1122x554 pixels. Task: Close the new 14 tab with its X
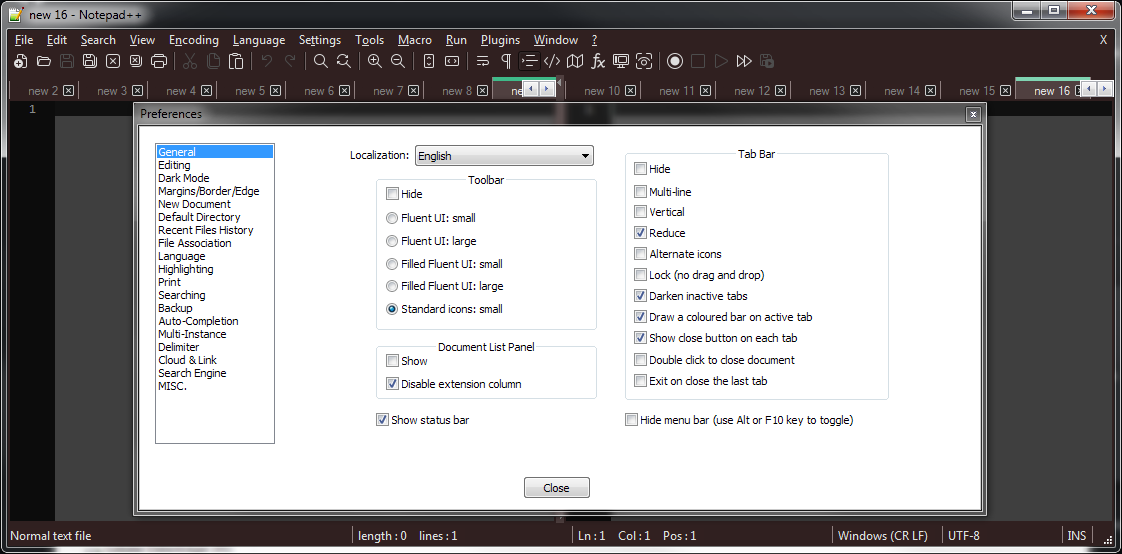pos(932,91)
